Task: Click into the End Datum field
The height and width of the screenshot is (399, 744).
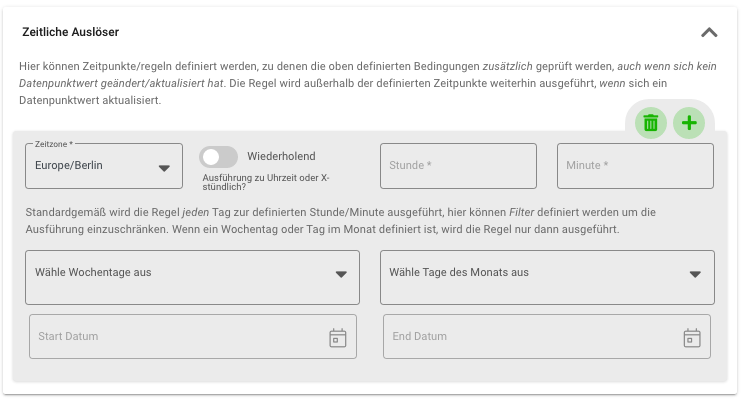Action: pyautogui.click(x=547, y=336)
